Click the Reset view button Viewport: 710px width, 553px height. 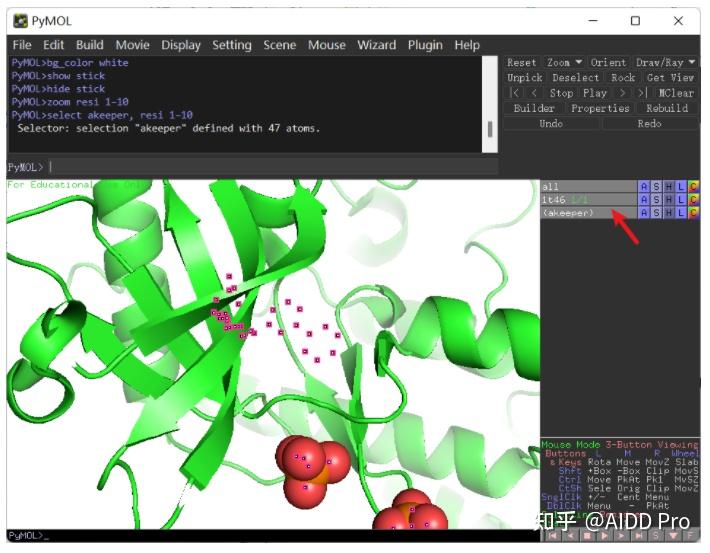point(522,63)
